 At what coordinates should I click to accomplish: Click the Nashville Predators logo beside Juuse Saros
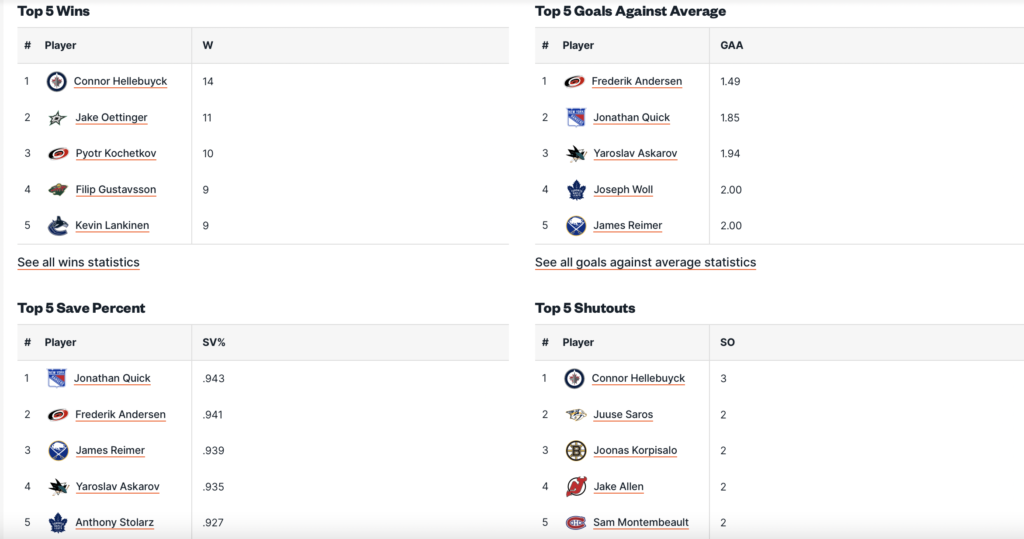575,415
